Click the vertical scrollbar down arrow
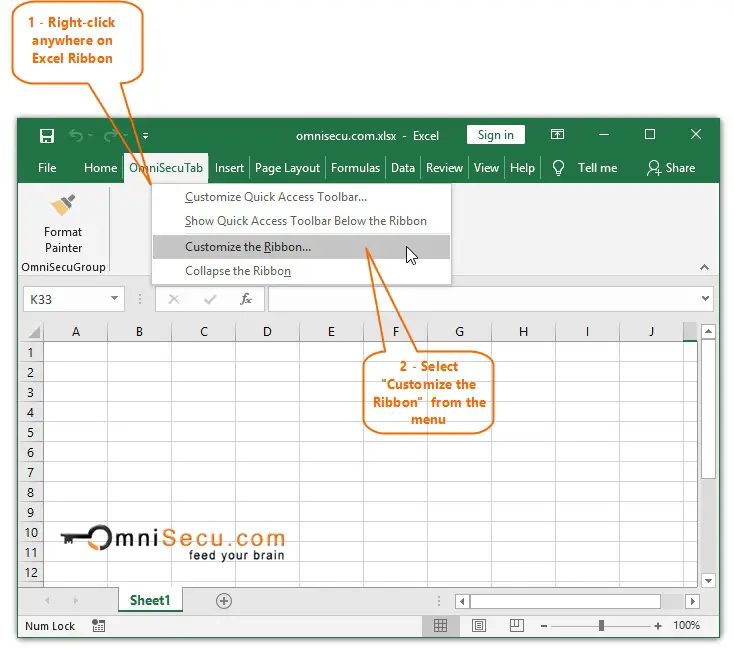Viewport: 734px width, 655px height. tap(708, 581)
